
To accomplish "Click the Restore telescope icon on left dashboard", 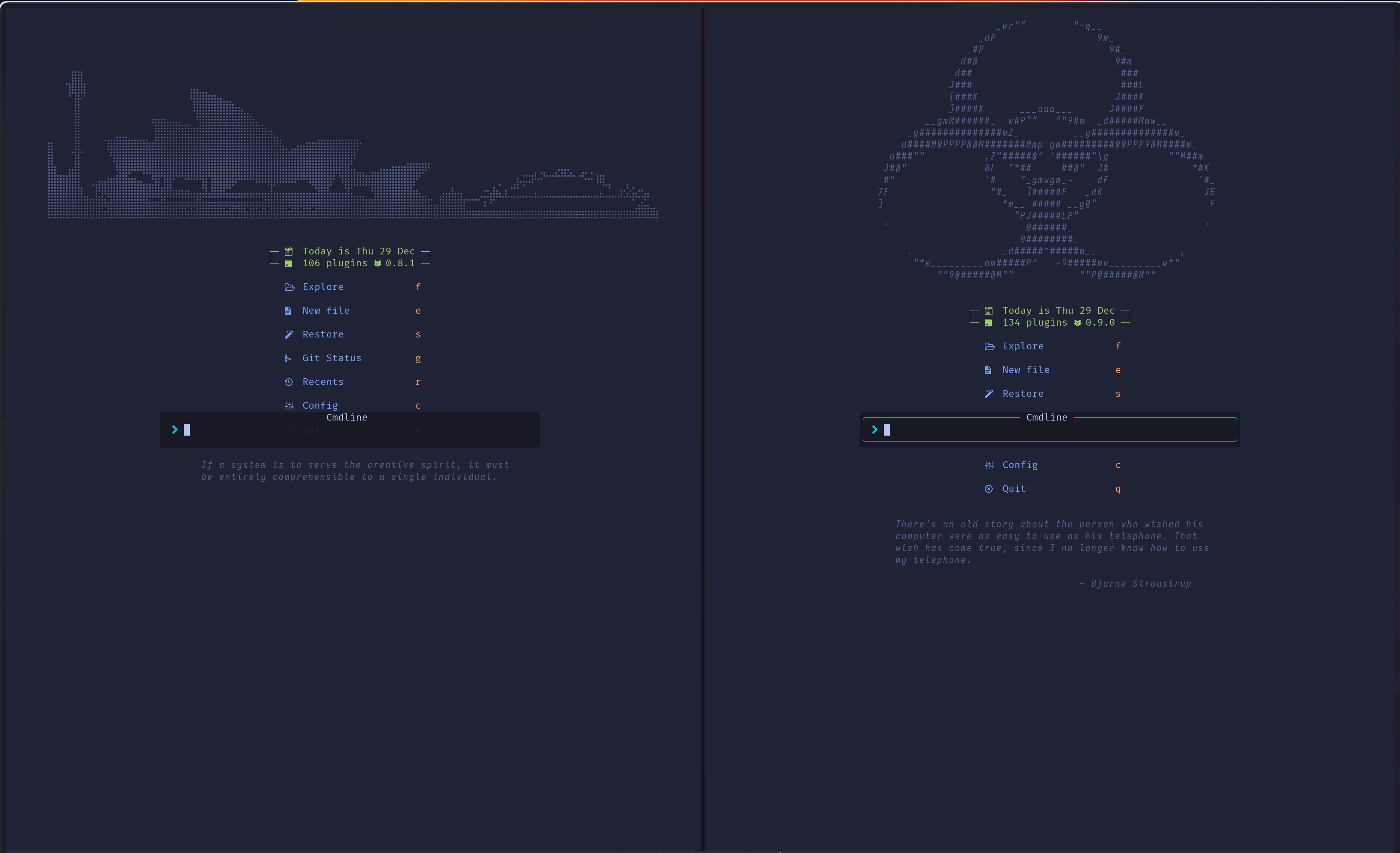I will 289,334.
